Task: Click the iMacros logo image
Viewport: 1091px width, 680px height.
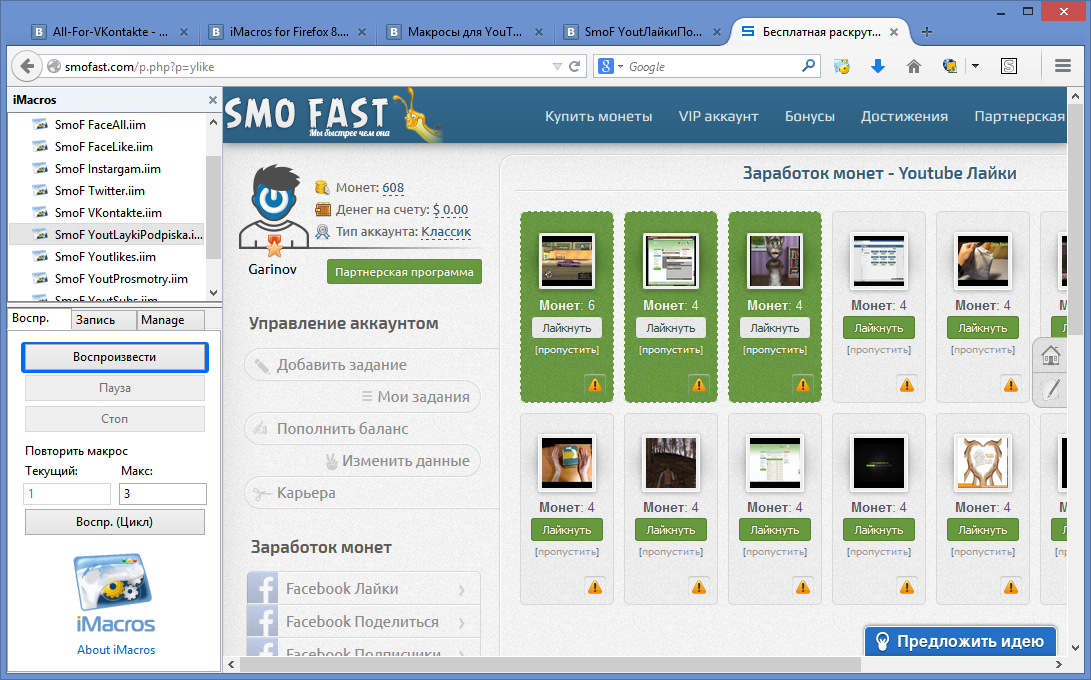Action: pos(115,593)
